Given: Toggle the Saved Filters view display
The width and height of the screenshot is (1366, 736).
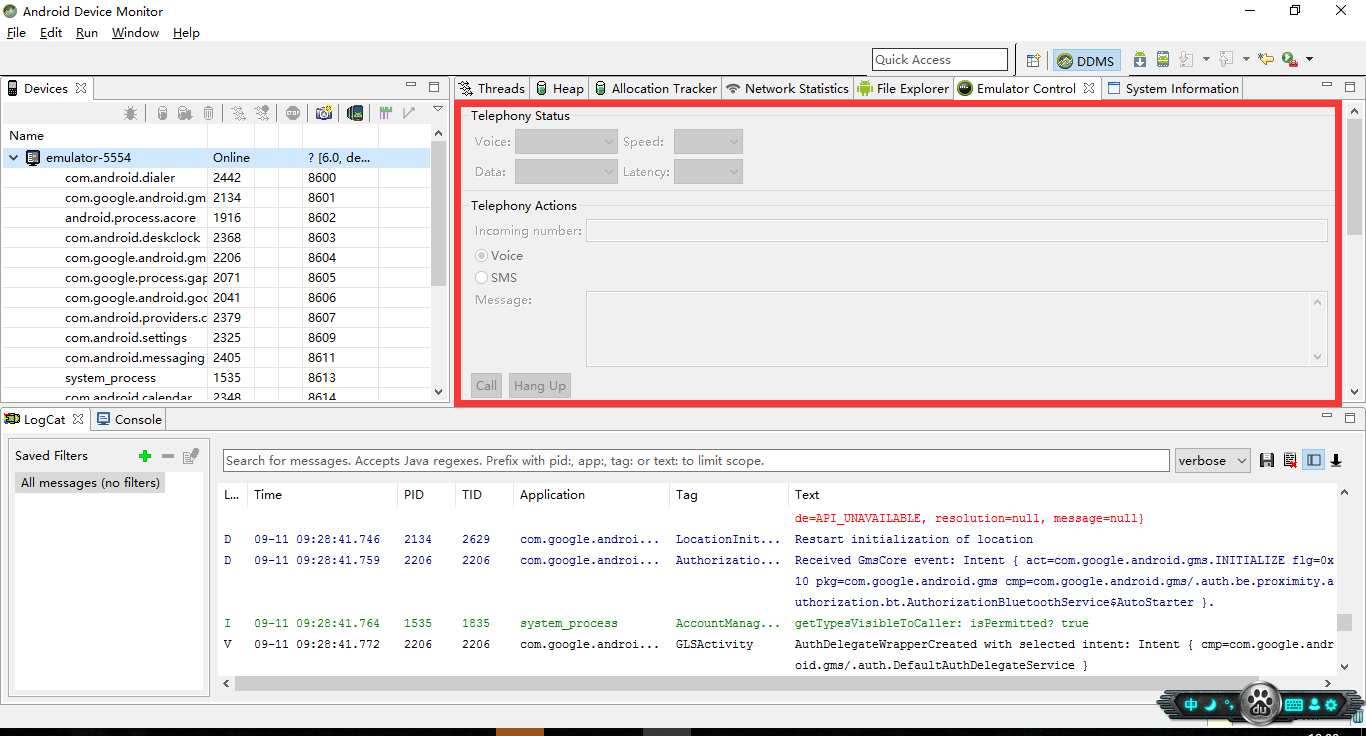Looking at the screenshot, I should (1314, 460).
